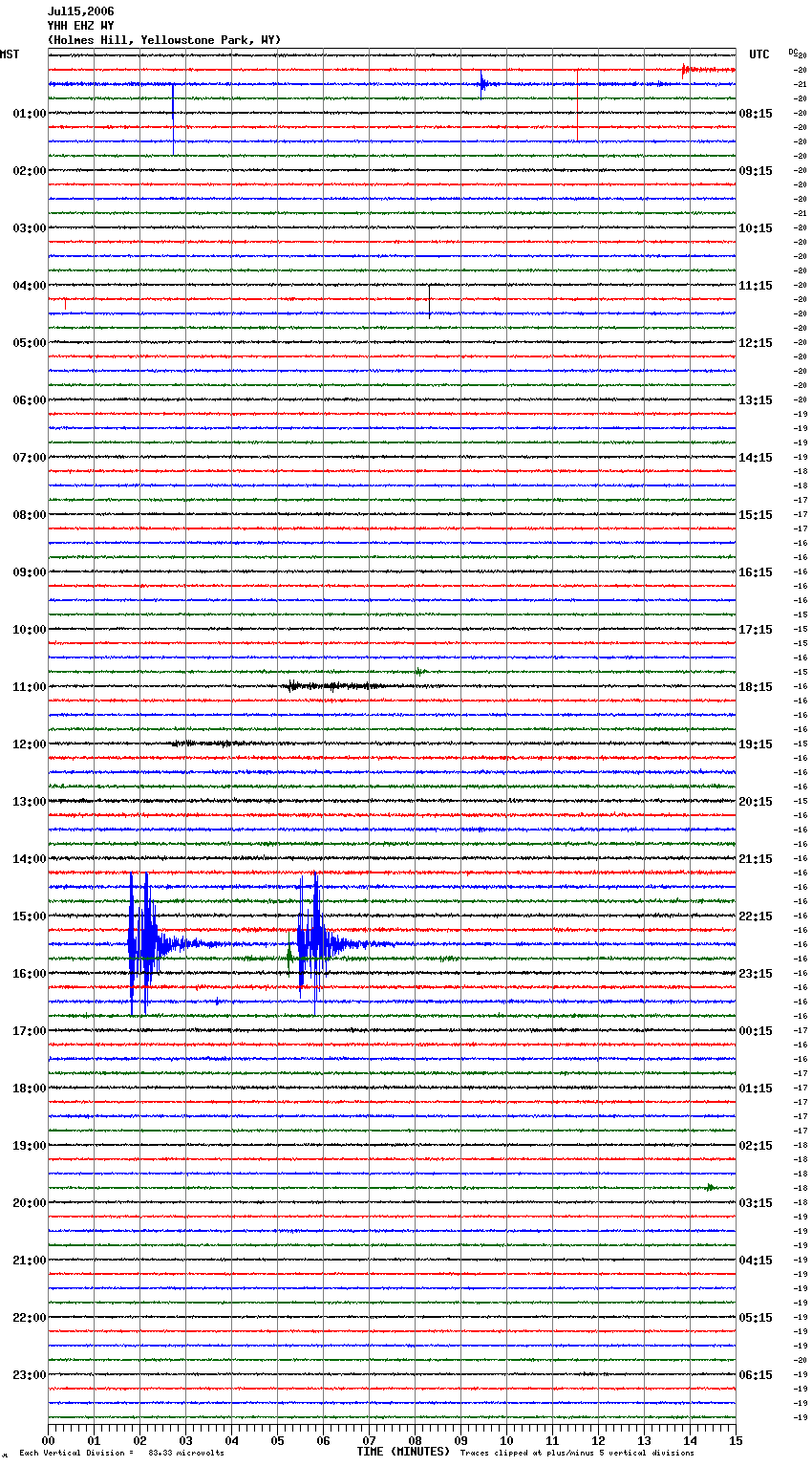The height and width of the screenshot is (1466, 812).
Task: Click the 15 minute tick label
Action: (736, 1440)
